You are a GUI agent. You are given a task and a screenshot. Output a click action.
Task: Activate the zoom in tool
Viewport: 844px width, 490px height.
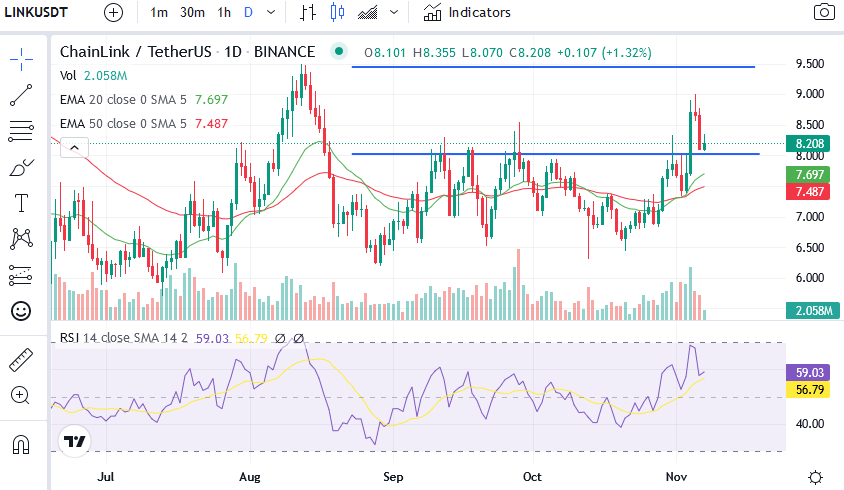20,396
